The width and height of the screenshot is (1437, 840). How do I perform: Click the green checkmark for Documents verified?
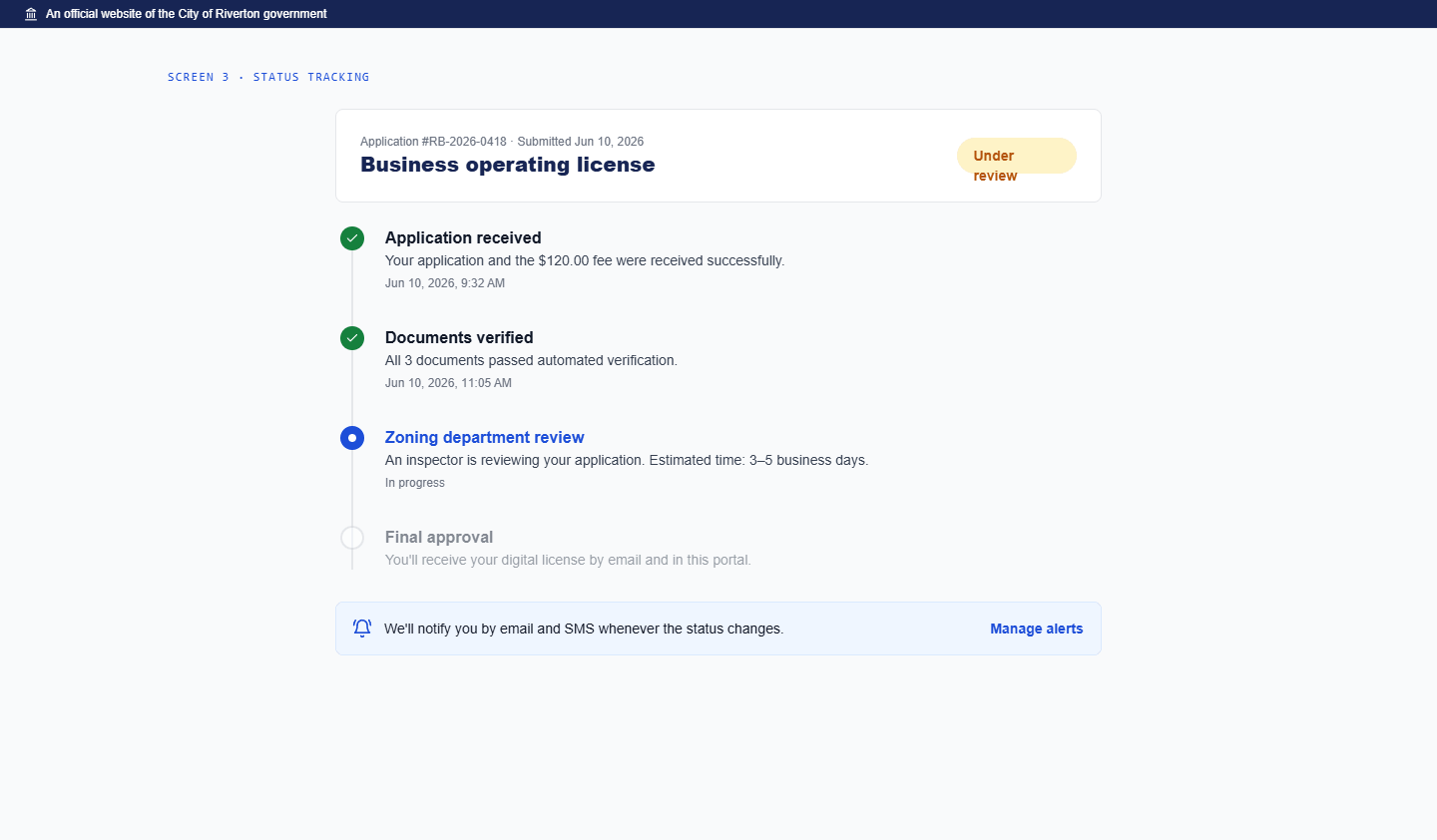point(352,338)
